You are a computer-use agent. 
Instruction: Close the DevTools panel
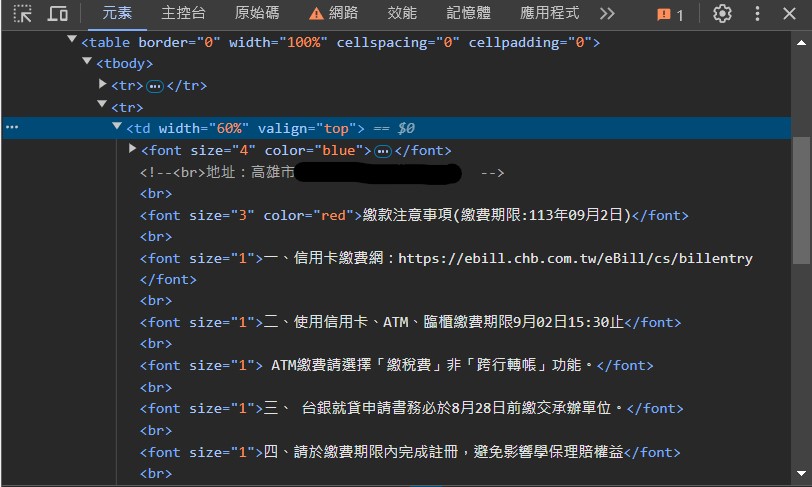pos(789,13)
